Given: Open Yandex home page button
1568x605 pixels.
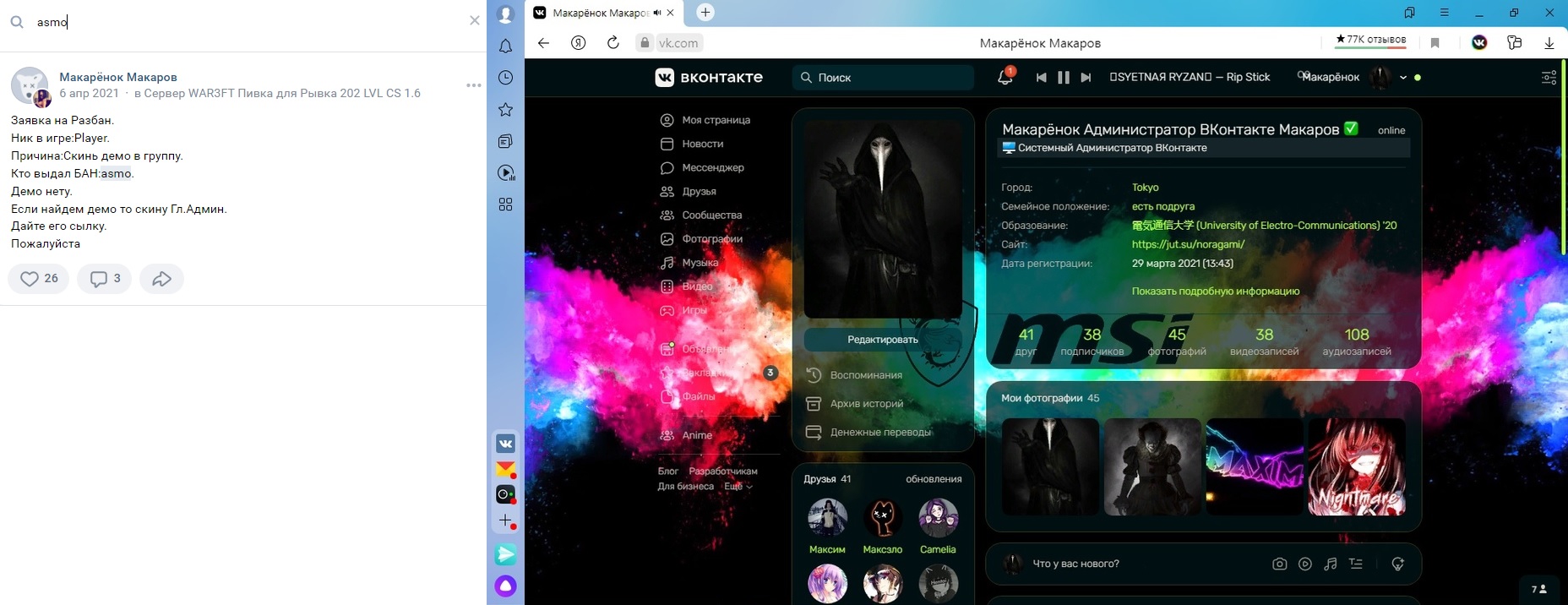Looking at the screenshot, I should pos(579,43).
